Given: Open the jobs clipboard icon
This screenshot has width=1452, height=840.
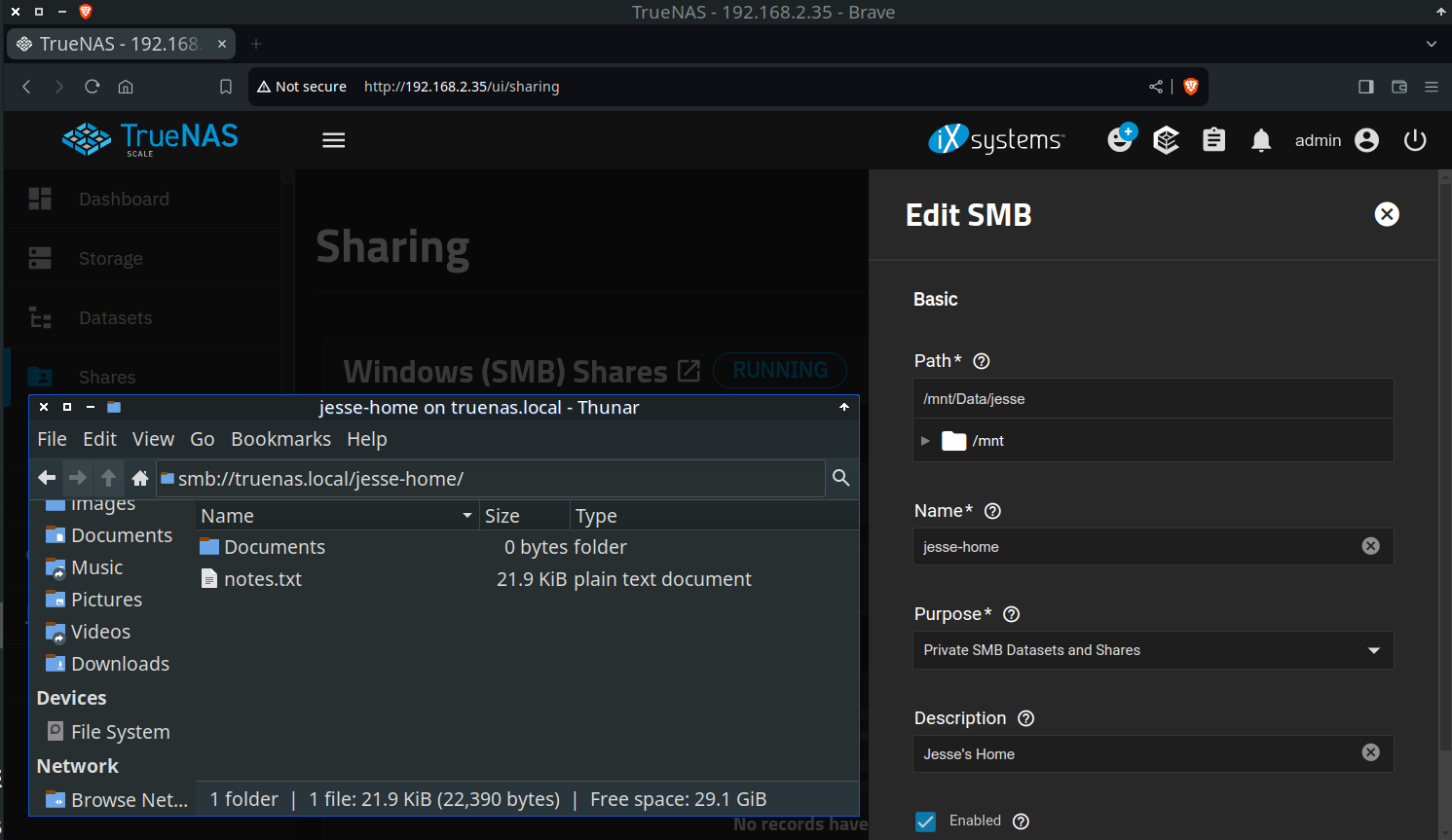Looking at the screenshot, I should 1213,140.
